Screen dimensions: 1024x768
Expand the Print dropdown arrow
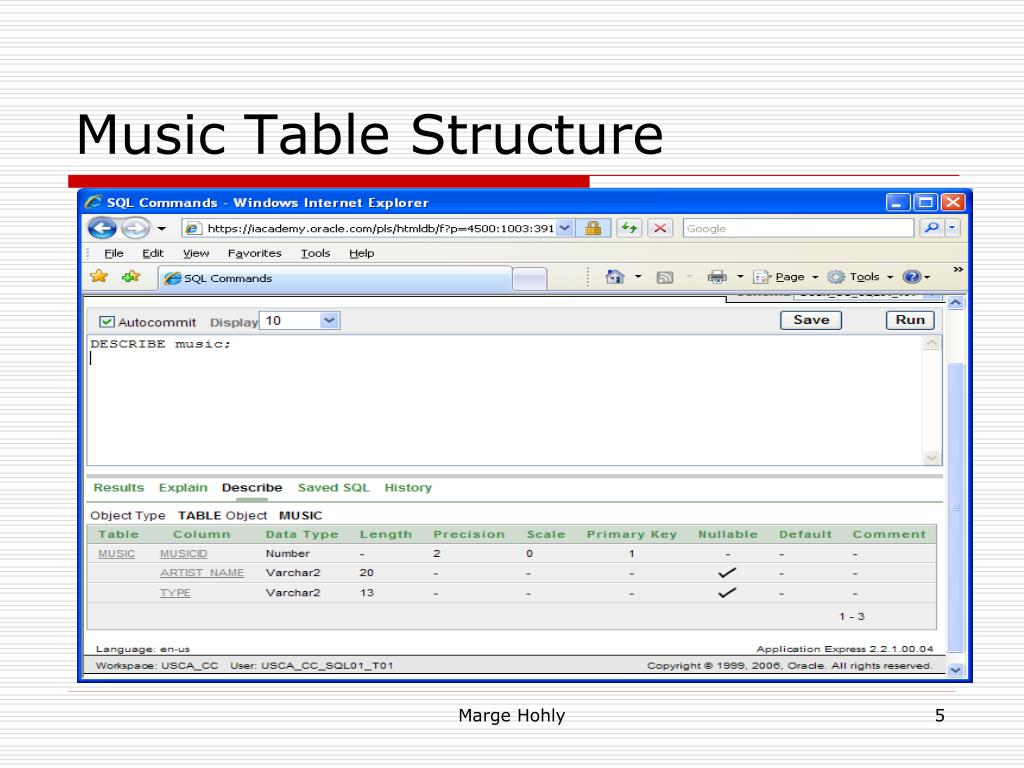(x=740, y=277)
